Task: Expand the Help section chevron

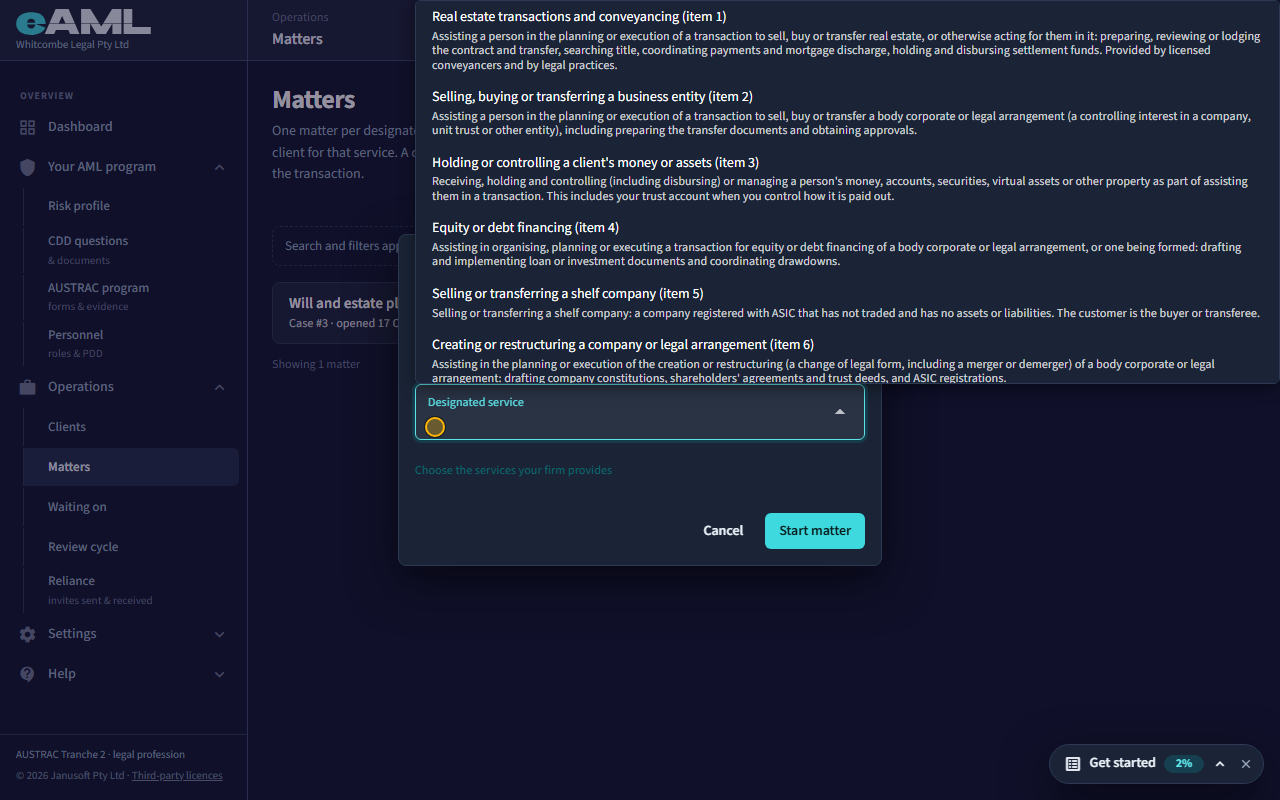Action: pyautogui.click(x=220, y=674)
